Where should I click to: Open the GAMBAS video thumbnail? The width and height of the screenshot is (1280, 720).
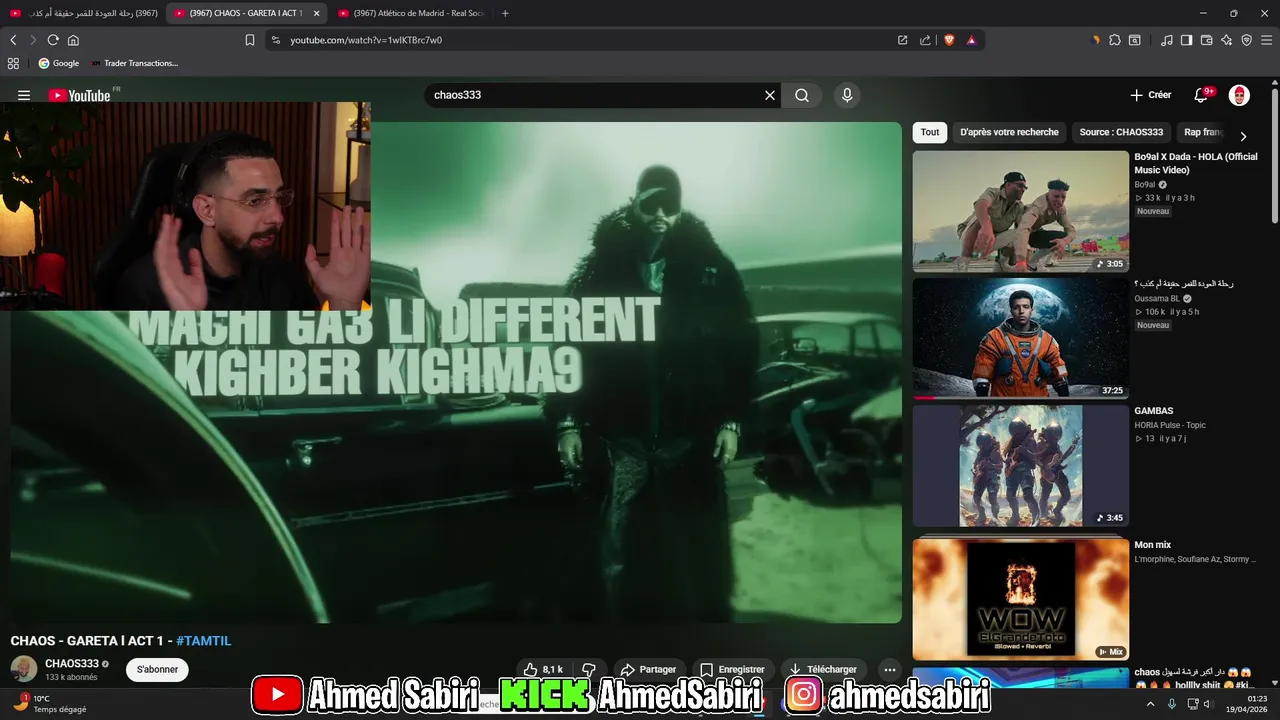tap(1020, 465)
